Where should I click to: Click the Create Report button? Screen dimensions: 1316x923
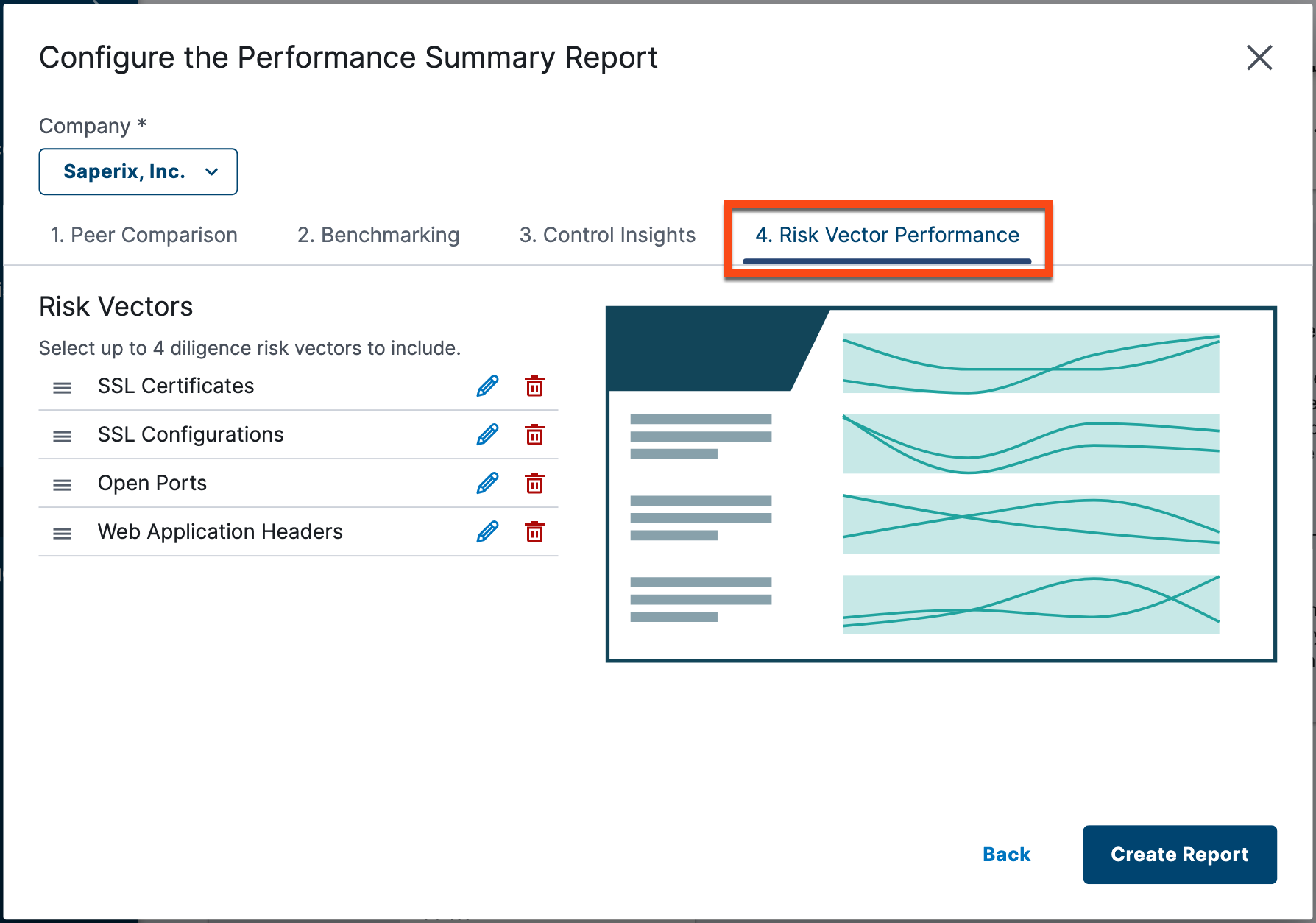(1179, 855)
